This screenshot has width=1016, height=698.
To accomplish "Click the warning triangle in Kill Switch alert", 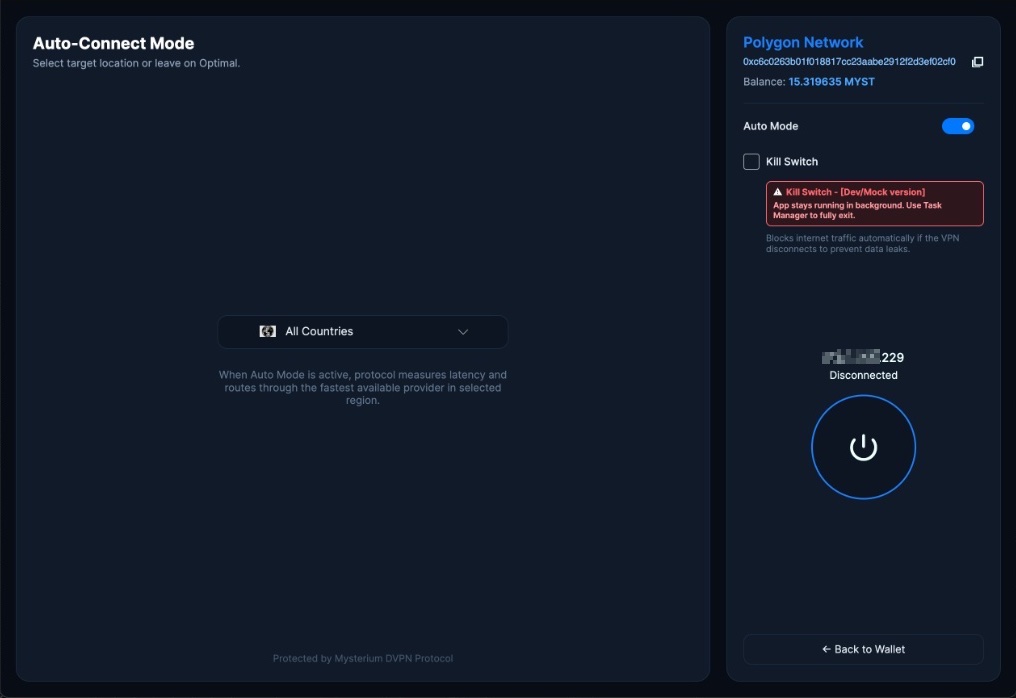I will click(778, 192).
